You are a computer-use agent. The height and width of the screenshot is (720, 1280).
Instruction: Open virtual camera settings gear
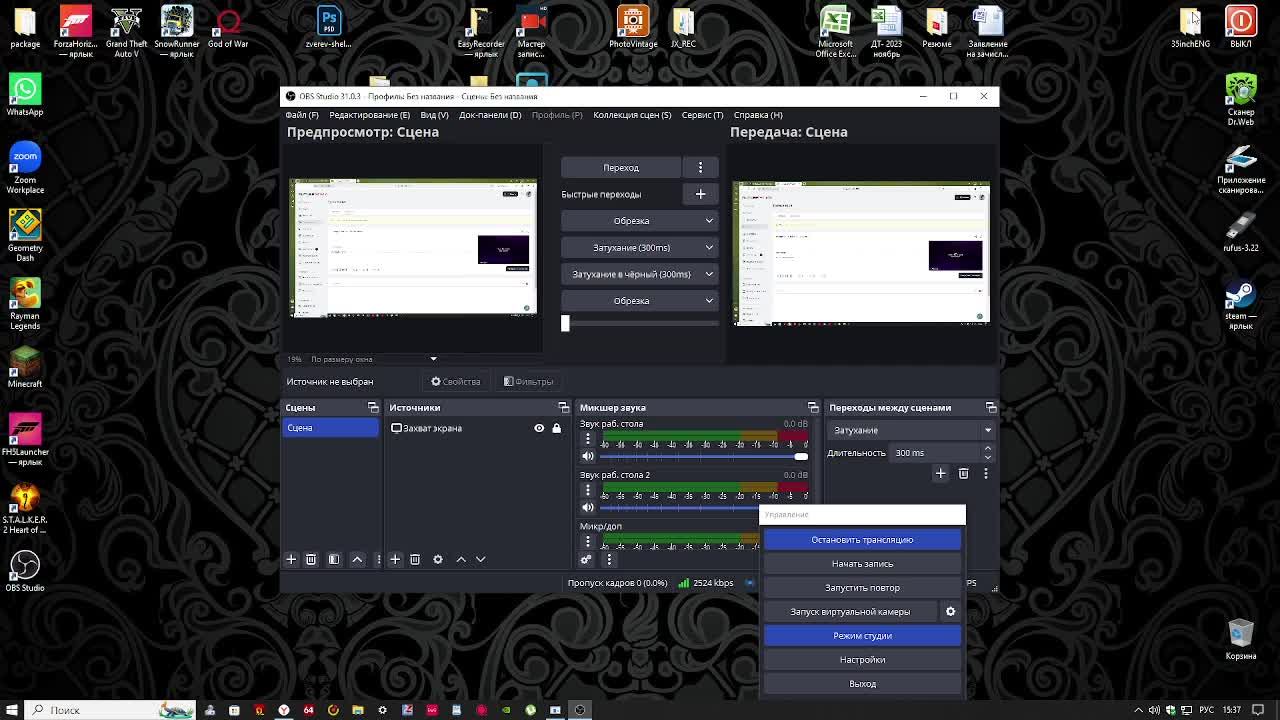pos(951,611)
